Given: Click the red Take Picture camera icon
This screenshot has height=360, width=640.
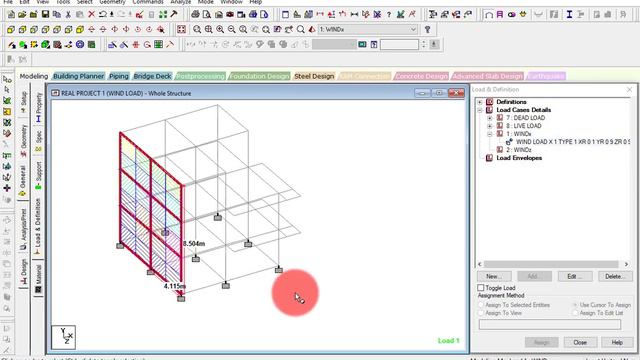Looking at the screenshot, I should coord(230,15).
